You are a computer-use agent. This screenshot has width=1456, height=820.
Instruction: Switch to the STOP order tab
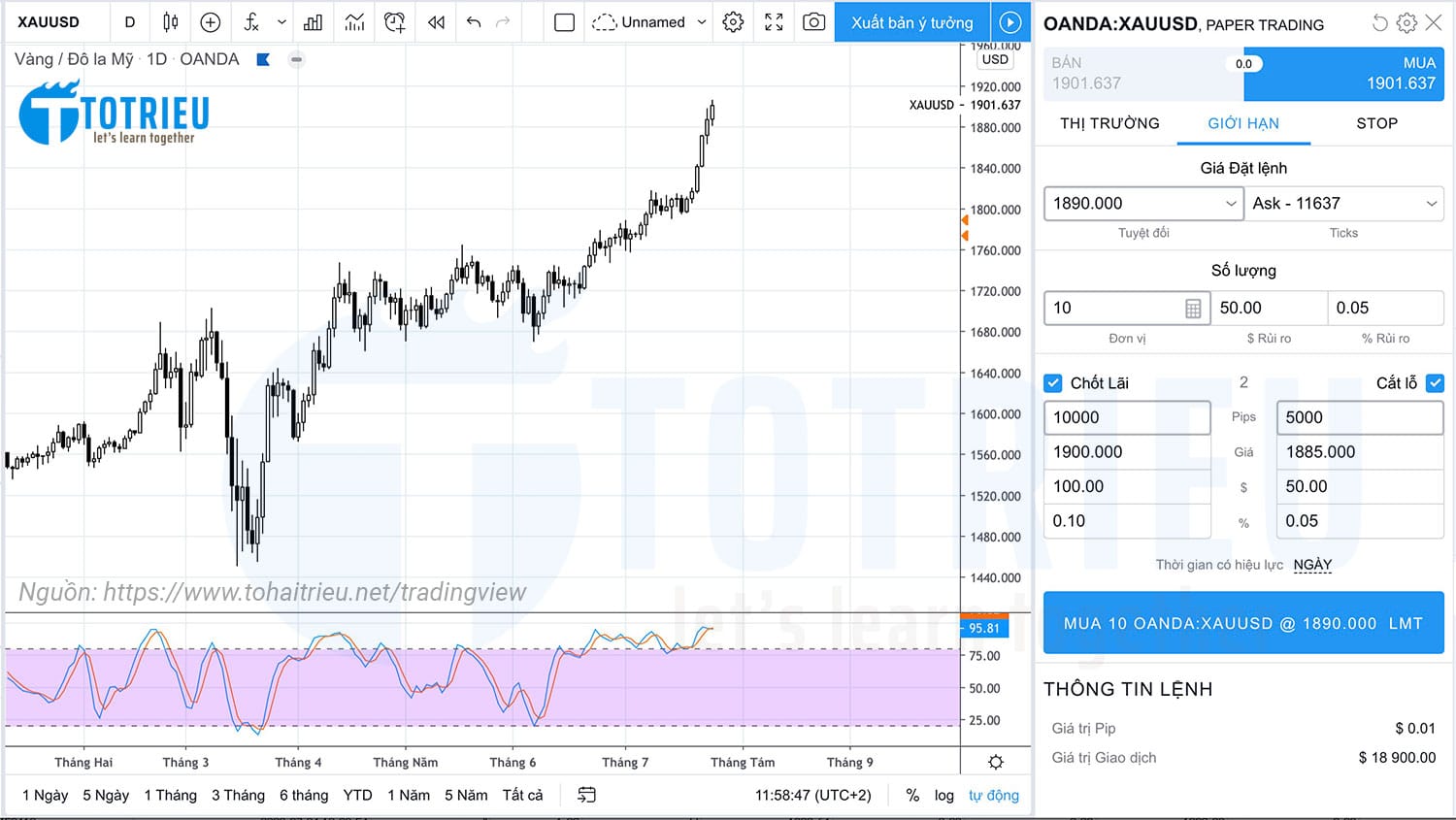click(x=1376, y=123)
